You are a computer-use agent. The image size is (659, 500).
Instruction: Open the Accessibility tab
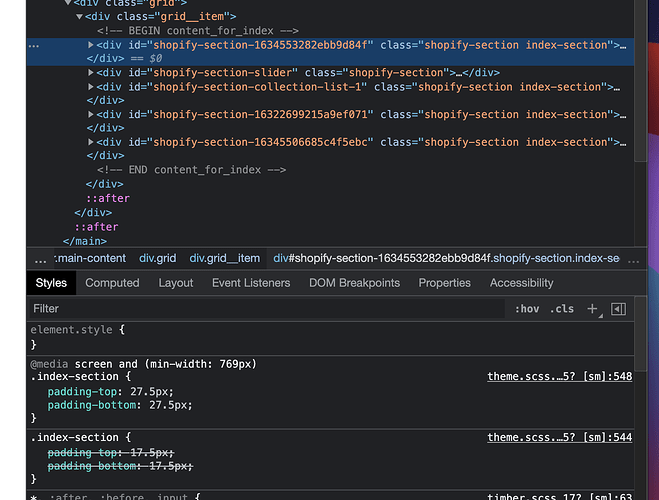[x=521, y=283]
